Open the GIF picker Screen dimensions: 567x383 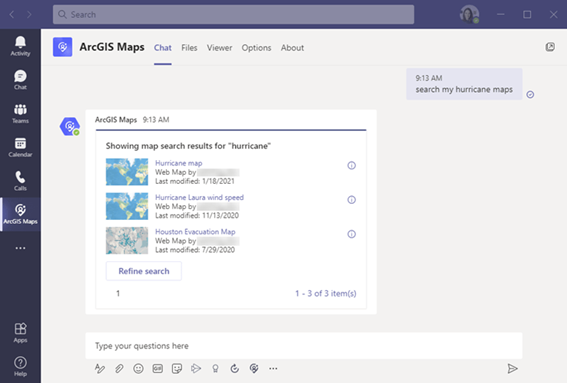158,369
